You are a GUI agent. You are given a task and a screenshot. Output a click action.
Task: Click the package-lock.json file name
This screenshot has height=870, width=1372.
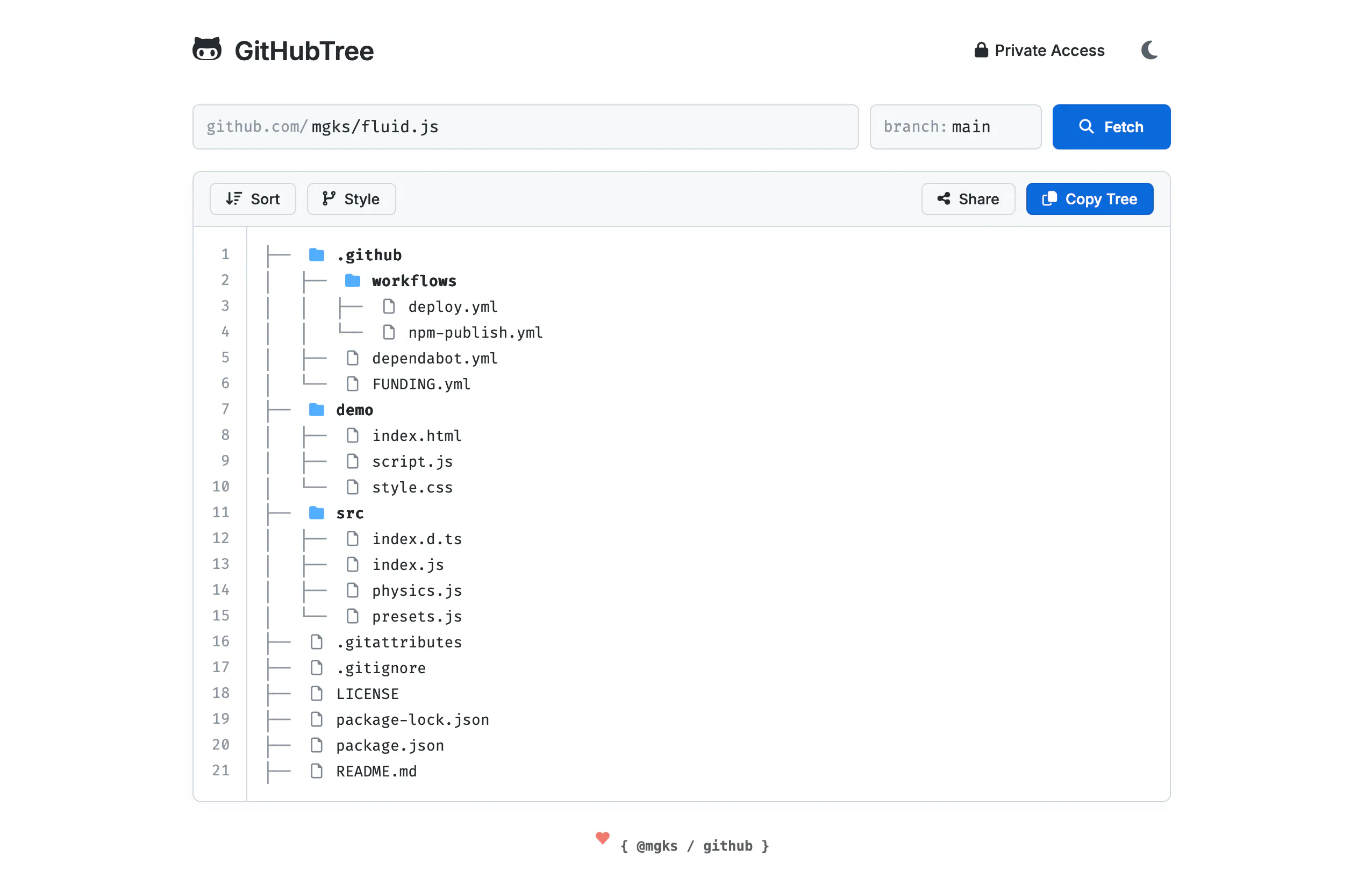coord(412,719)
